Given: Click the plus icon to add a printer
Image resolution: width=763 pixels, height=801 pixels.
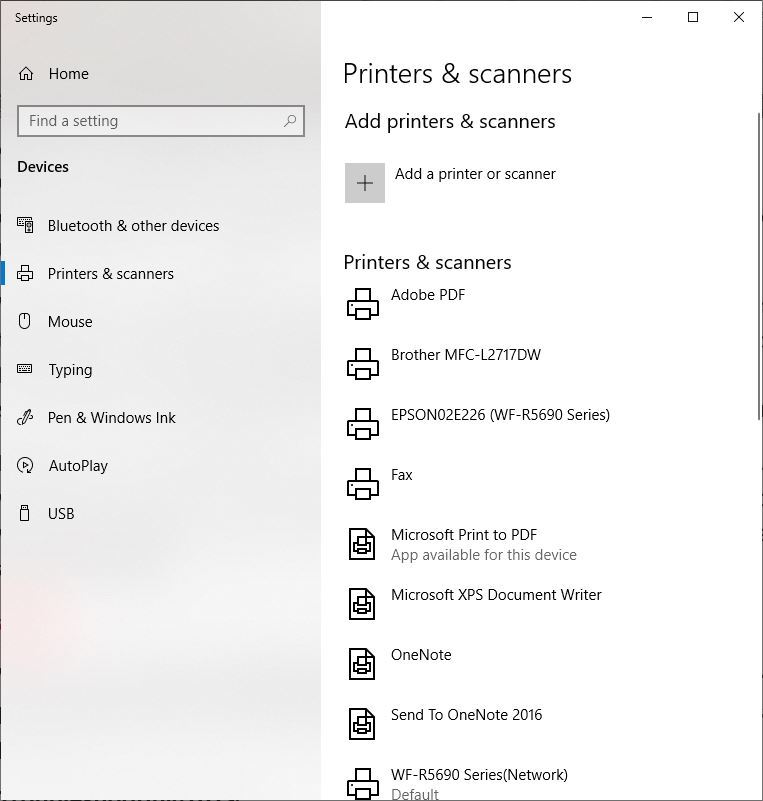Looking at the screenshot, I should point(365,183).
